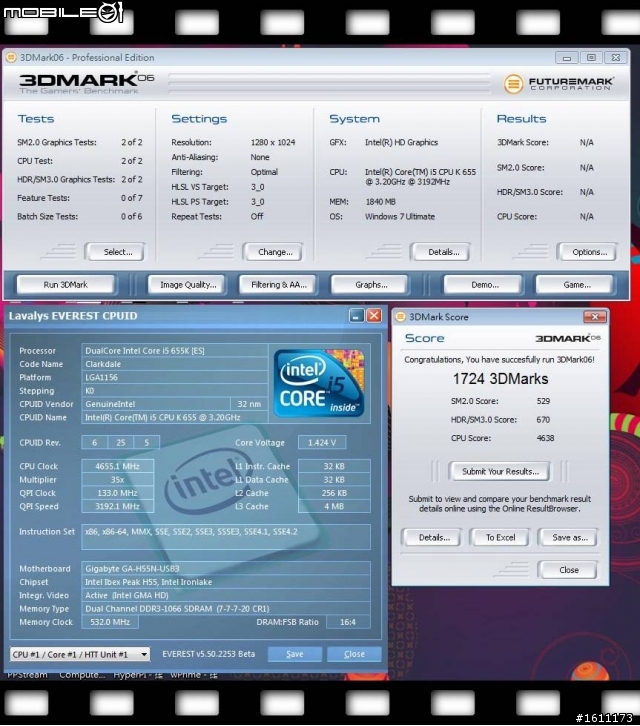
Task: Start the Game mode
Action: point(577,285)
